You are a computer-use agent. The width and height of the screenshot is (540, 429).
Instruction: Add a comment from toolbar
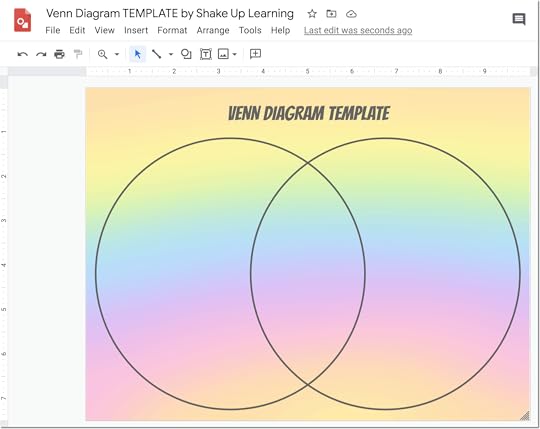(255, 54)
